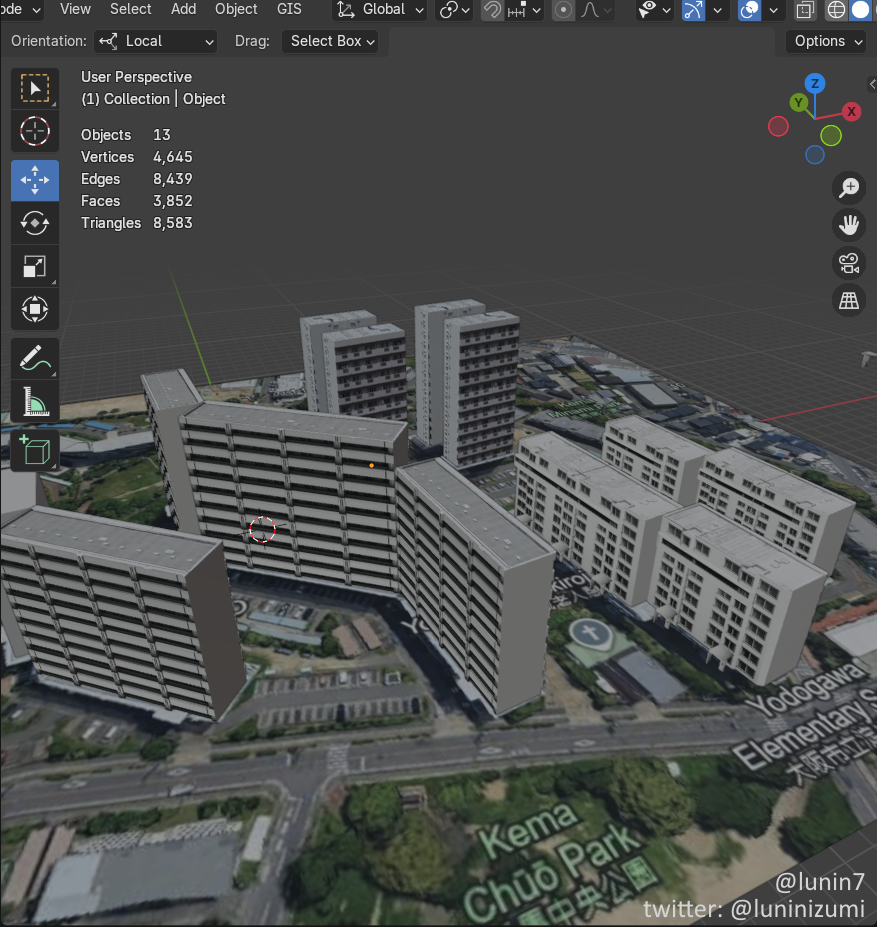Expand the Drag Select Box dropdown
This screenshot has width=877, height=927.
pyautogui.click(x=333, y=41)
